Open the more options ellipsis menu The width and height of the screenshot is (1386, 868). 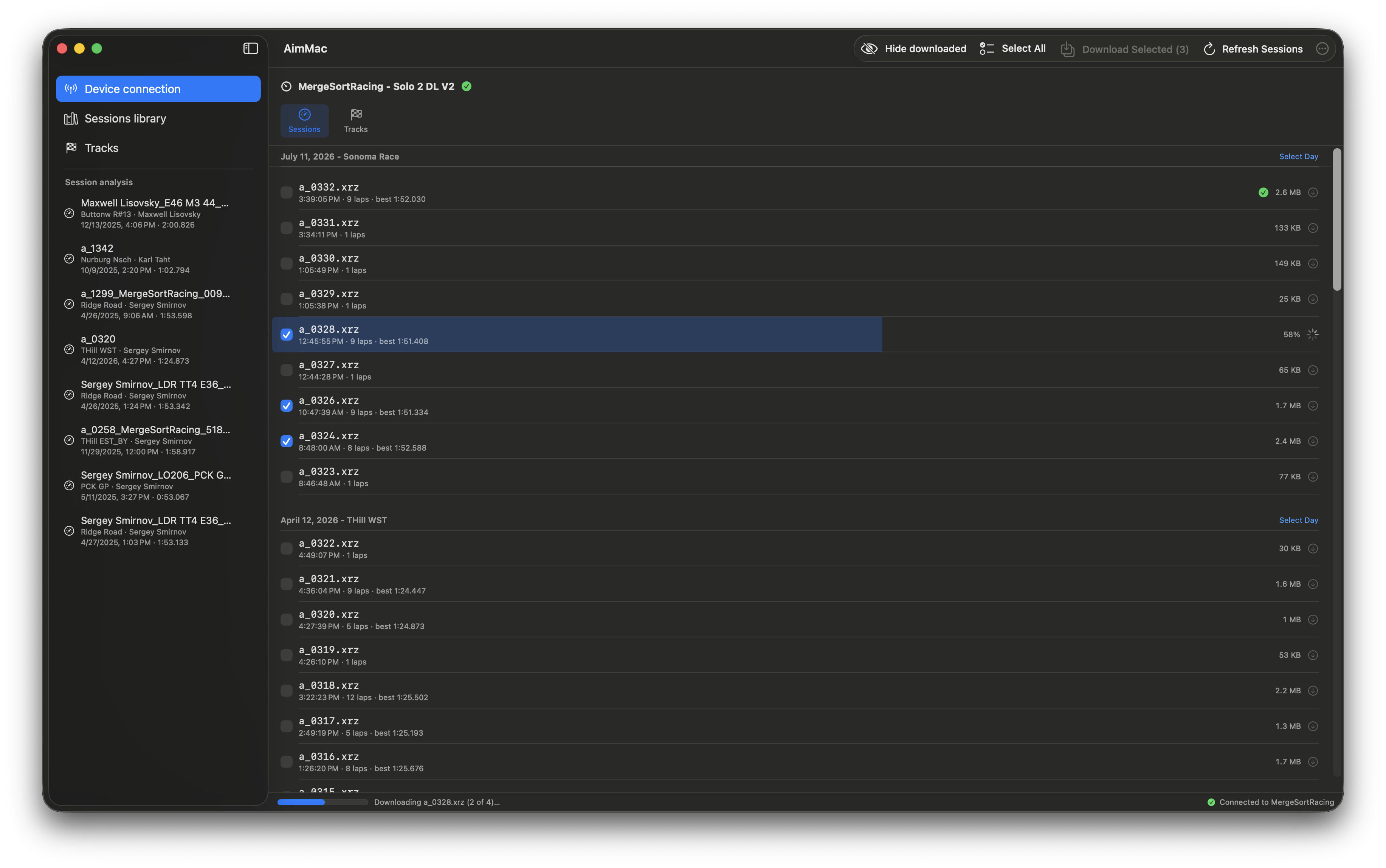(x=1322, y=49)
